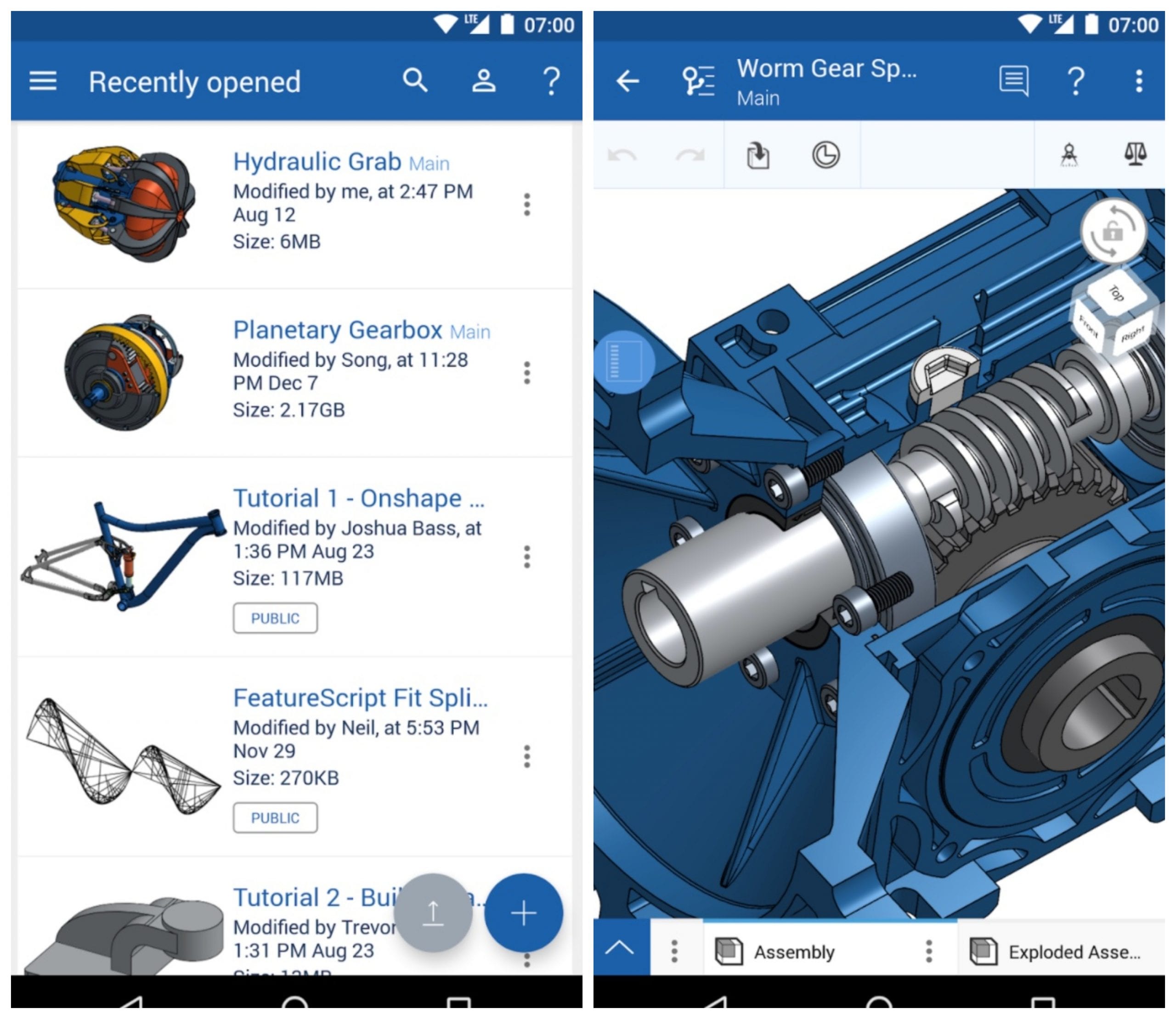Tap the gray upload import floating button

point(433,912)
